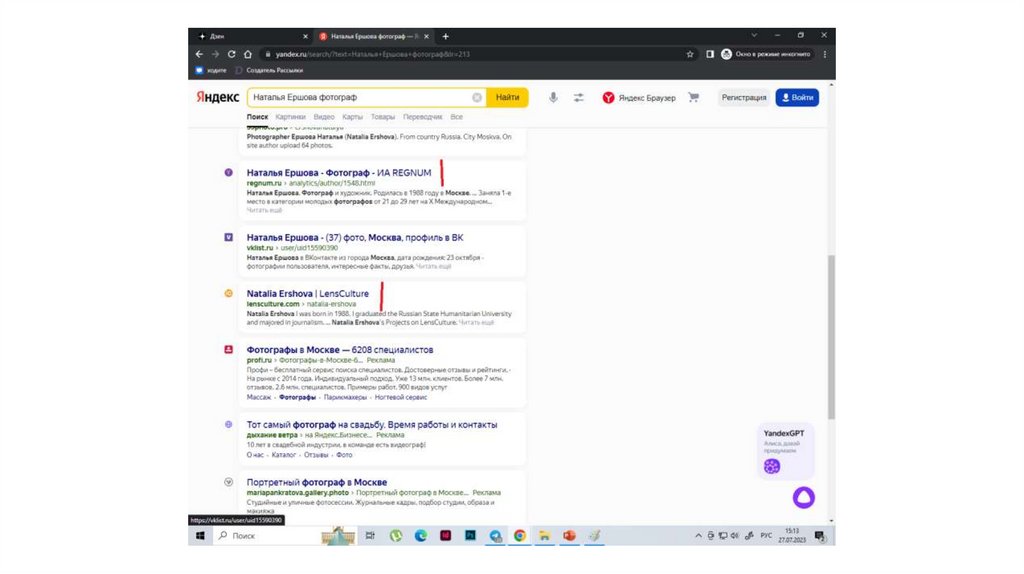Click the lensculture.com result favicon
The image size is (1024, 574).
pyautogui.click(x=229, y=293)
